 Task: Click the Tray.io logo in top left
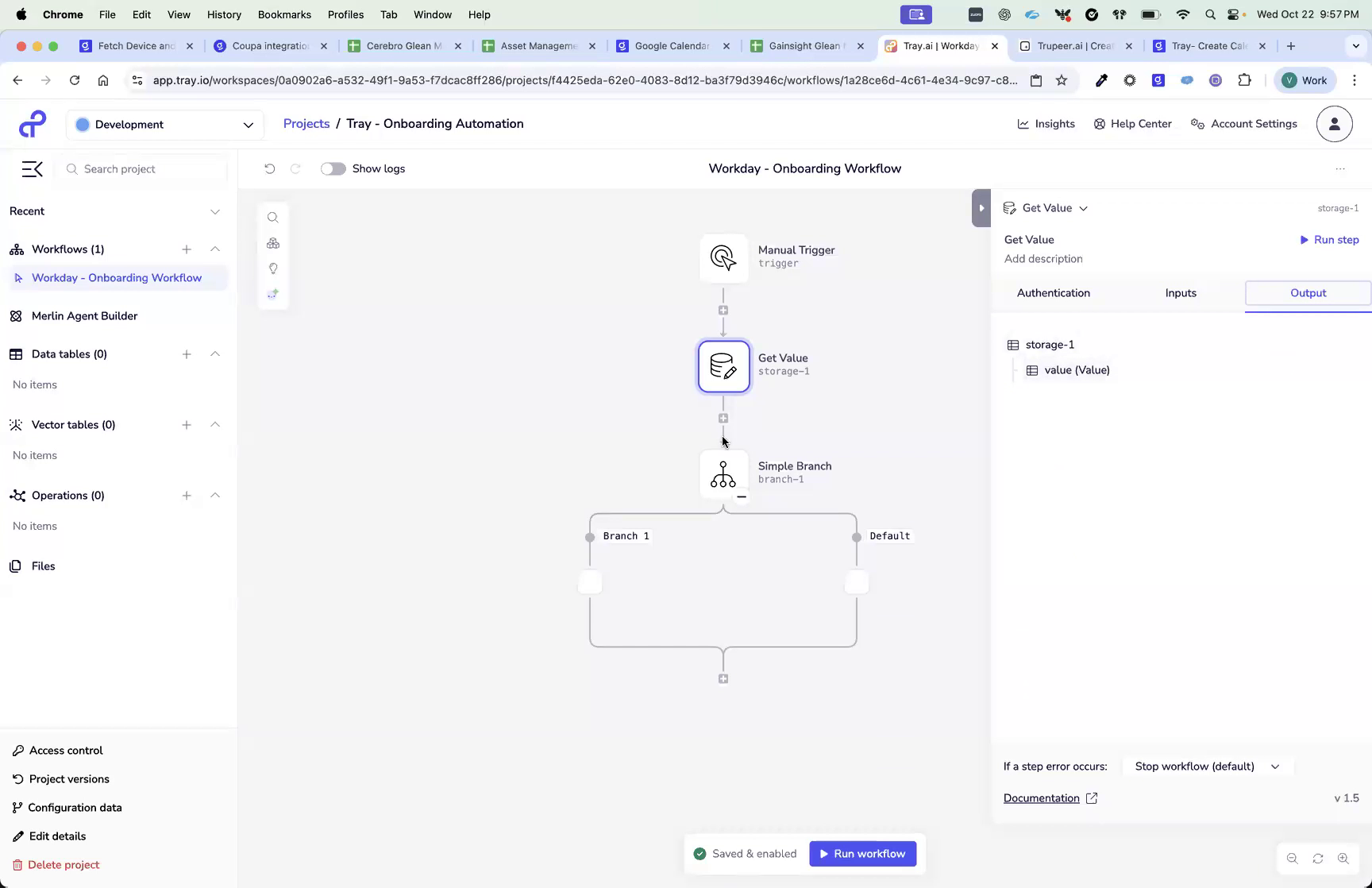[32, 124]
